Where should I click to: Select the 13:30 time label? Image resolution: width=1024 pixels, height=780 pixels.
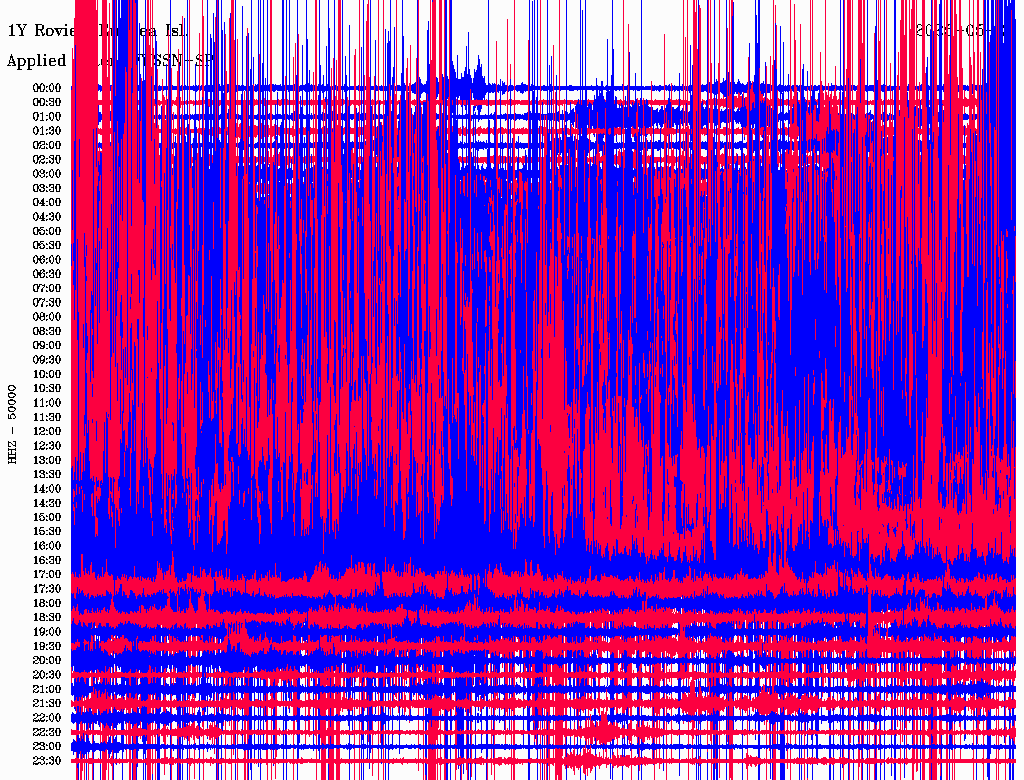coord(47,474)
